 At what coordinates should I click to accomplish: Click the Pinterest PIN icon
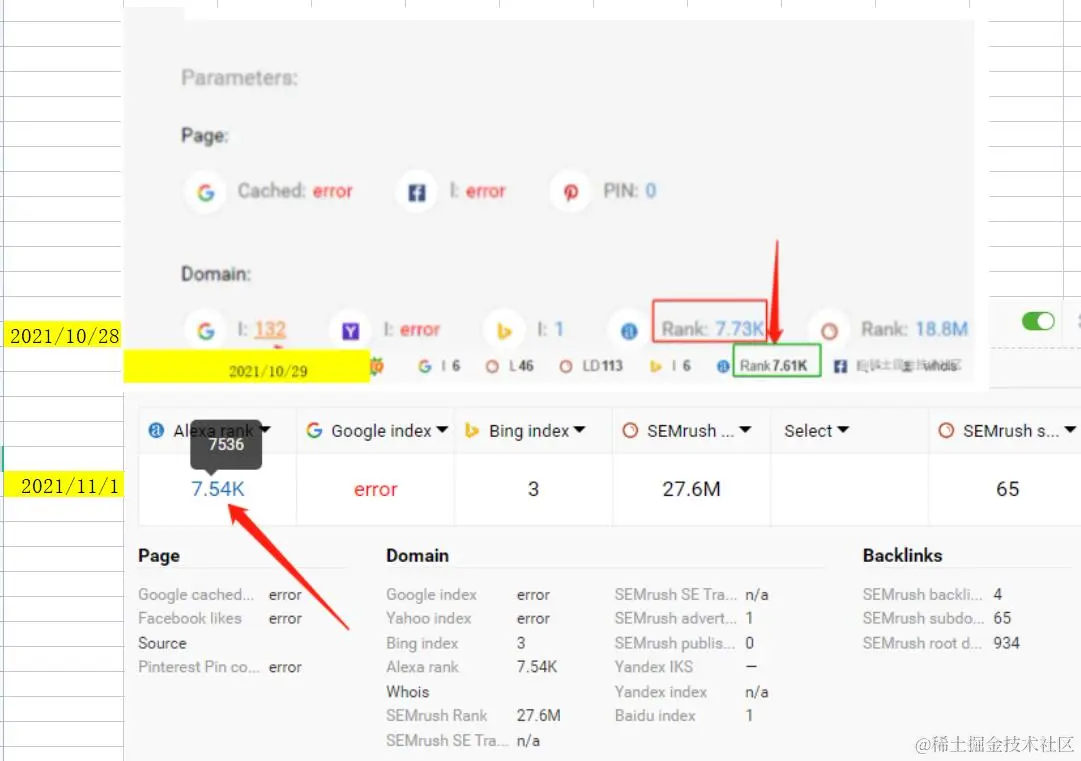pyautogui.click(x=570, y=191)
